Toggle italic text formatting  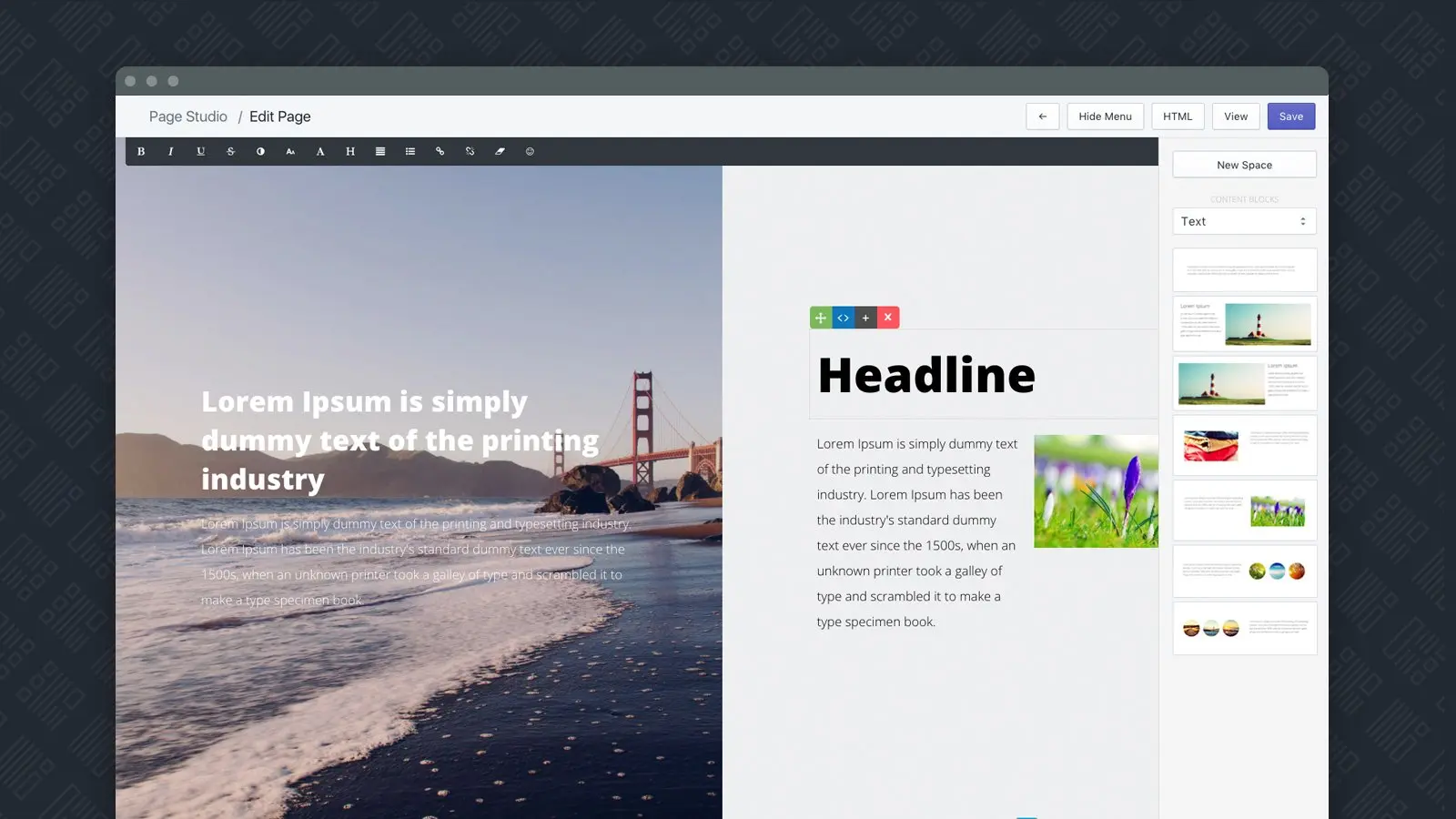click(171, 152)
